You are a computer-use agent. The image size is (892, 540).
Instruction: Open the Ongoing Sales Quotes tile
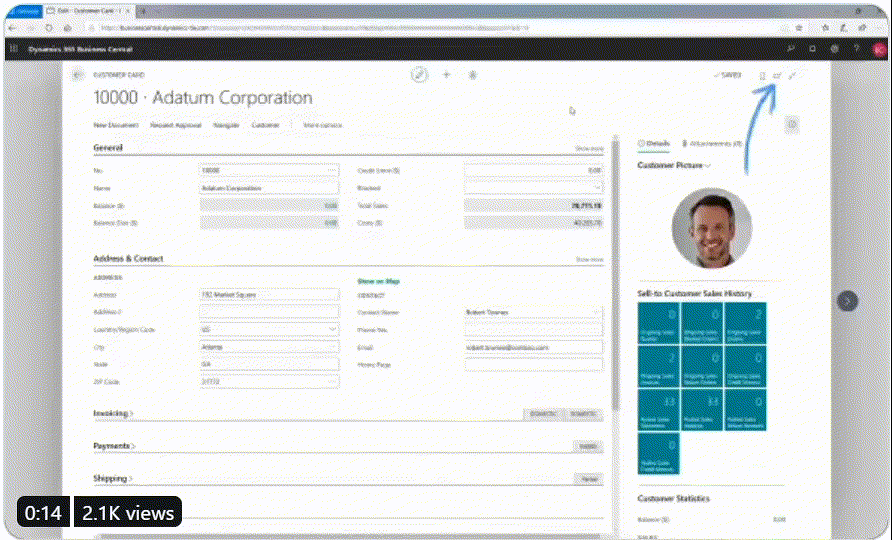(x=658, y=323)
